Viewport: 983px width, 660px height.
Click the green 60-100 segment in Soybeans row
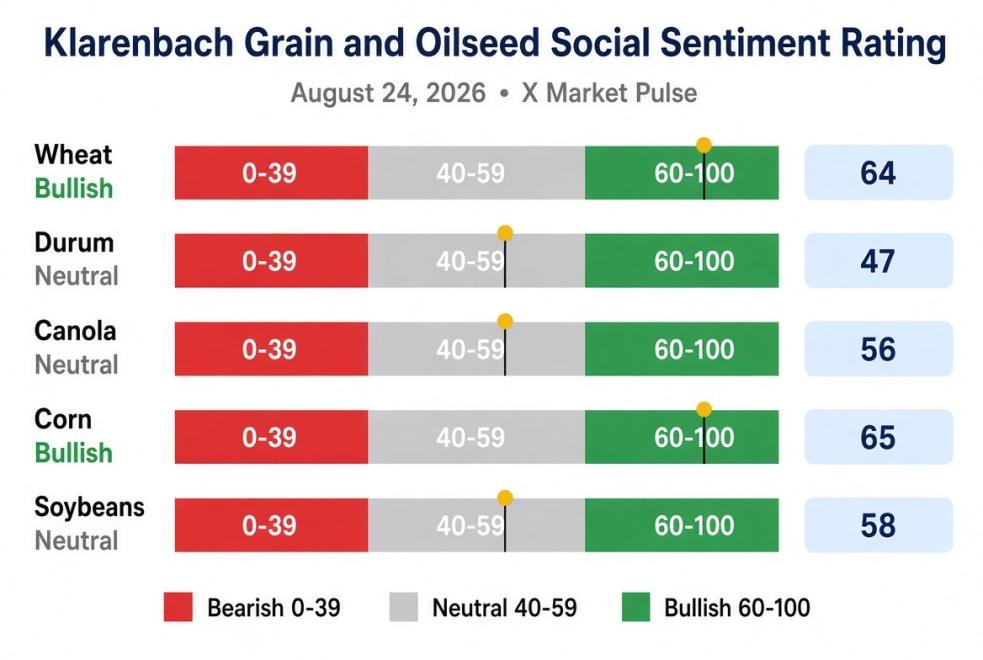coord(682,525)
